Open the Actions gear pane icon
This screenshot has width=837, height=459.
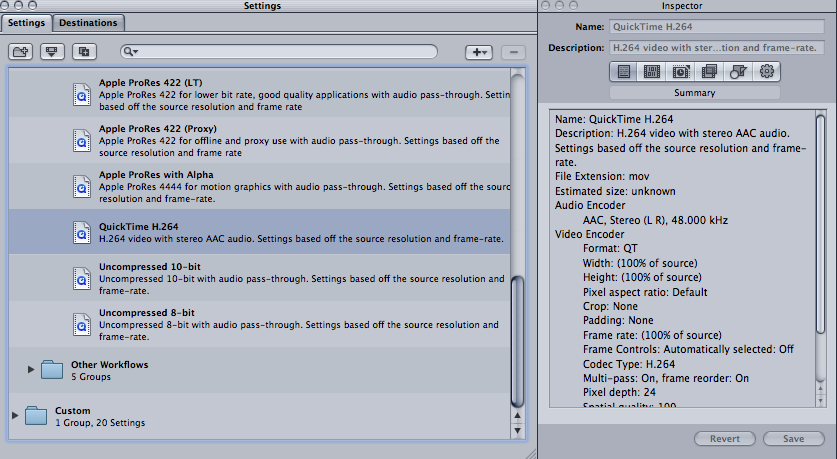tap(767, 72)
